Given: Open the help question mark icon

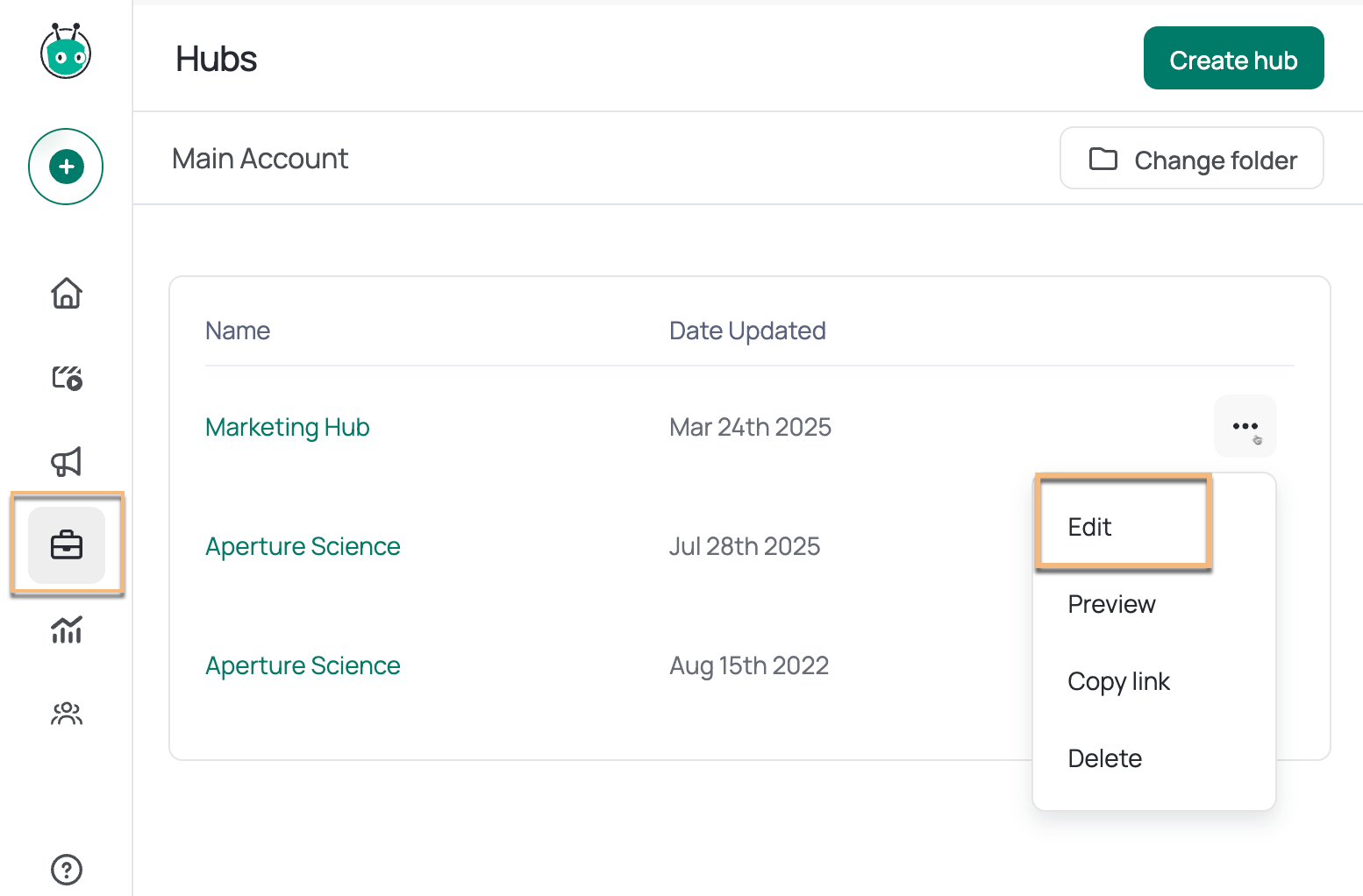Looking at the screenshot, I should pyautogui.click(x=67, y=870).
